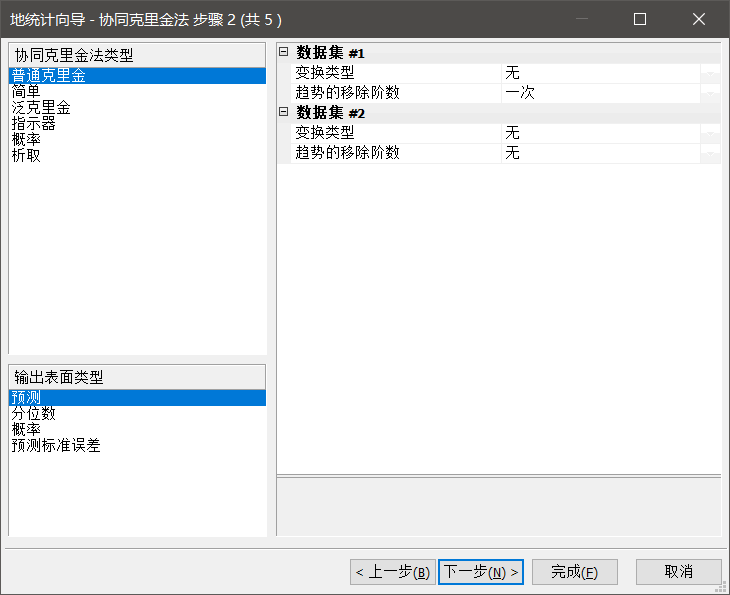Click 变换类型 label under 数据集 #1

click(x=324, y=73)
